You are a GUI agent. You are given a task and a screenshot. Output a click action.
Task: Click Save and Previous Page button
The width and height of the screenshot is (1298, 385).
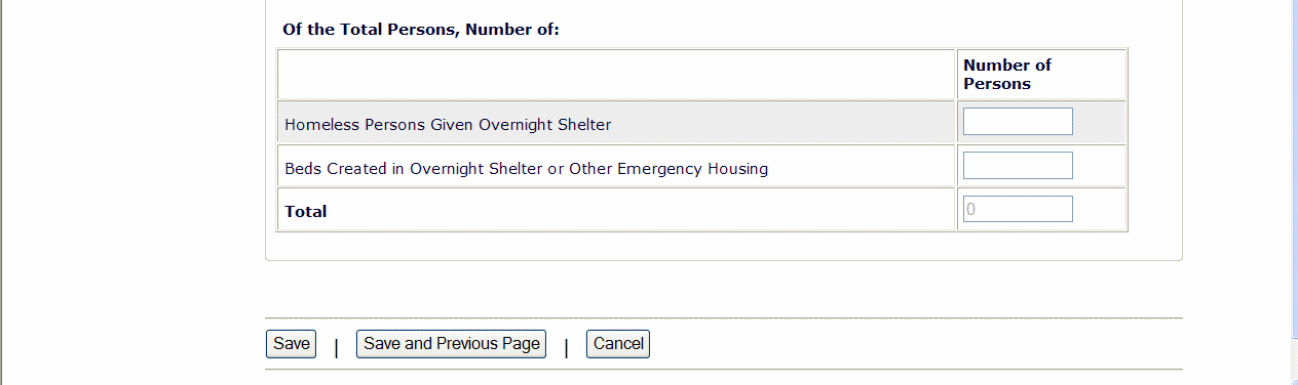pos(451,344)
